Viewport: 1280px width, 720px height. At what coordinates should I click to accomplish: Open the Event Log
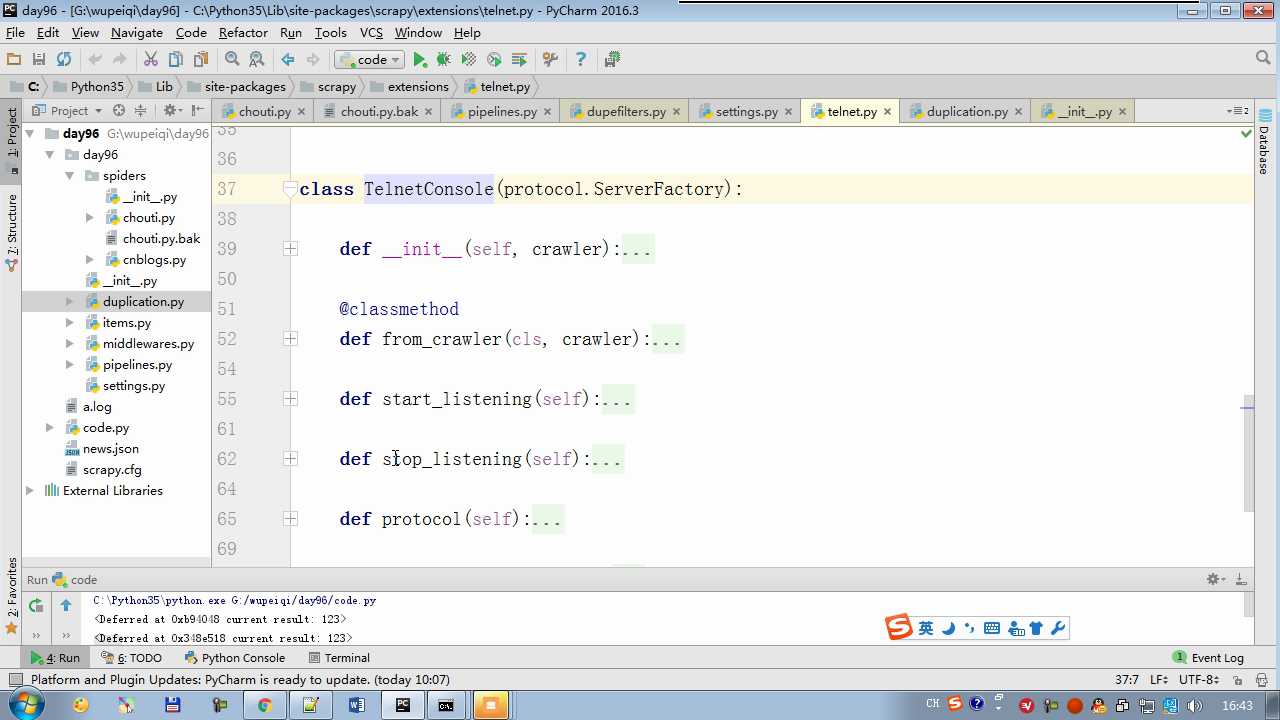tap(1209, 658)
